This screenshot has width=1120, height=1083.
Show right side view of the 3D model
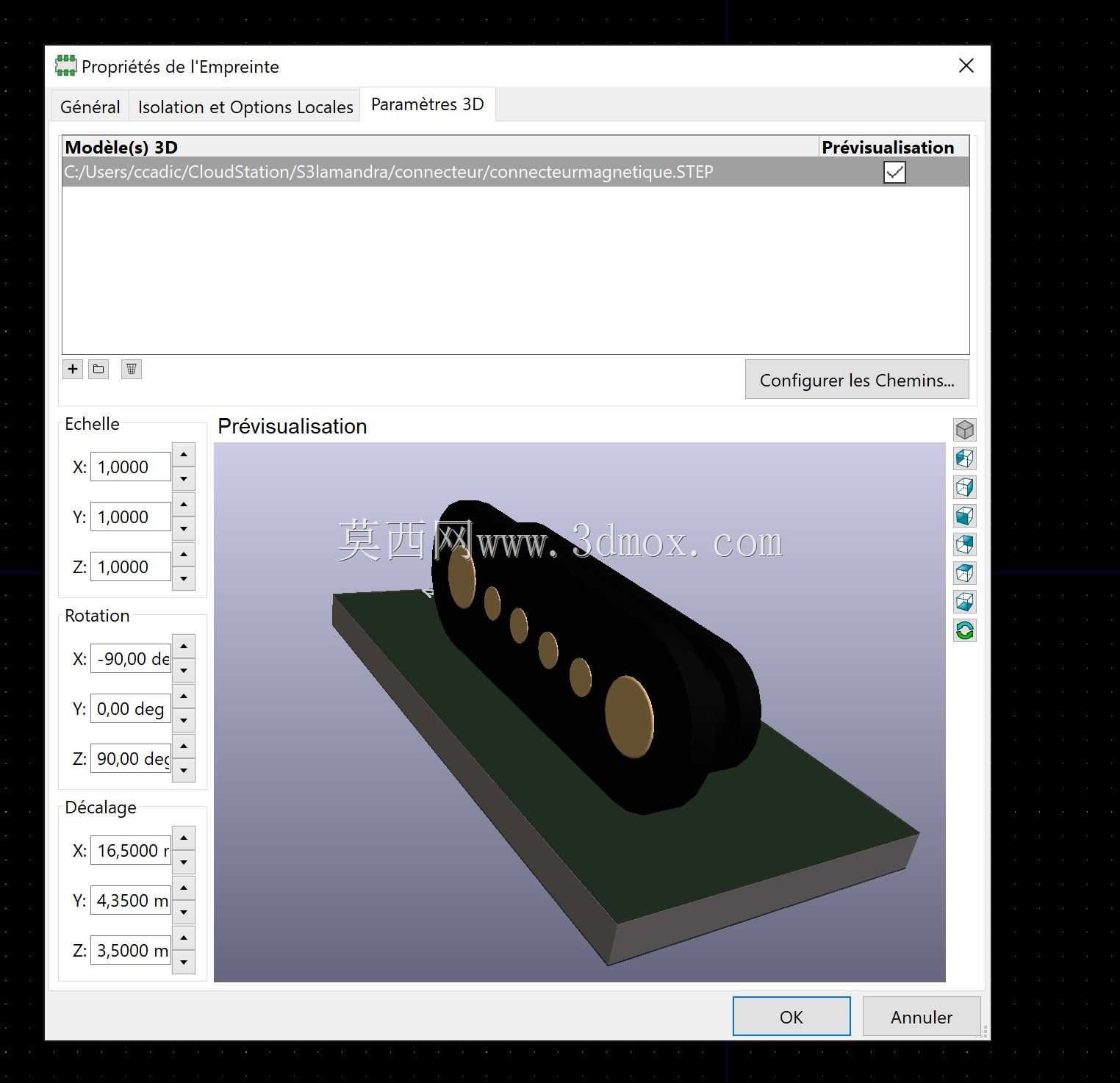pyautogui.click(x=965, y=487)
